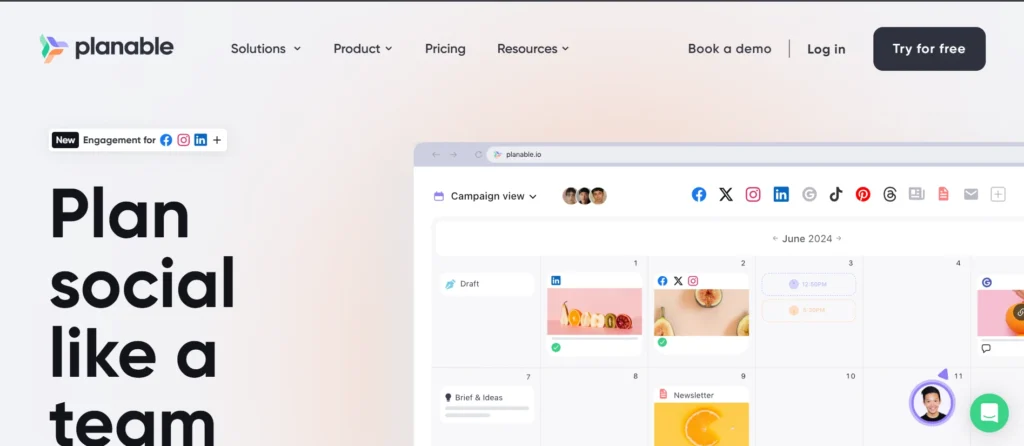Click the comment icon on Google post

[x=986, y=348]
